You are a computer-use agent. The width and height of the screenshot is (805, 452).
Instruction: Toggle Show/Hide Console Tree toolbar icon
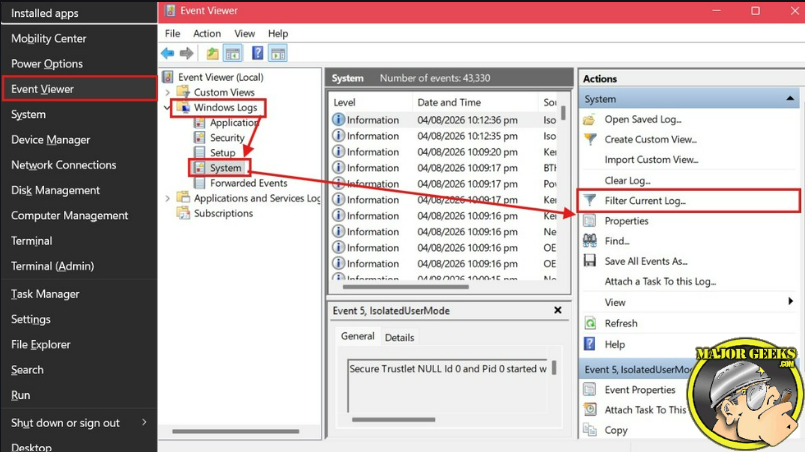point(233,53)
